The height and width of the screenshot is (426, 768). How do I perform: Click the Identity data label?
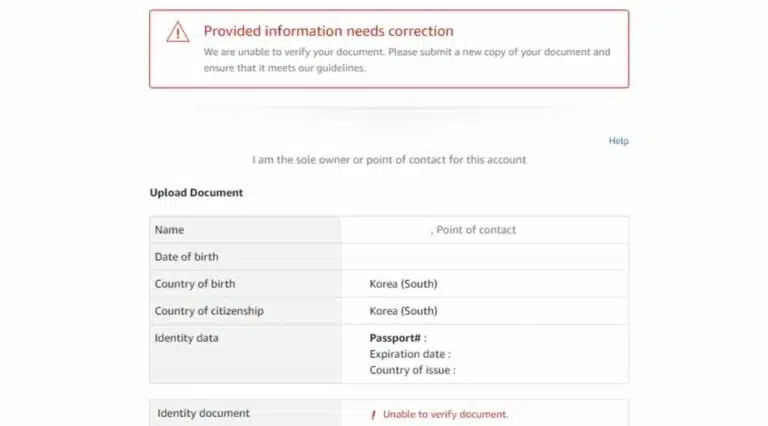pos(187,338)
